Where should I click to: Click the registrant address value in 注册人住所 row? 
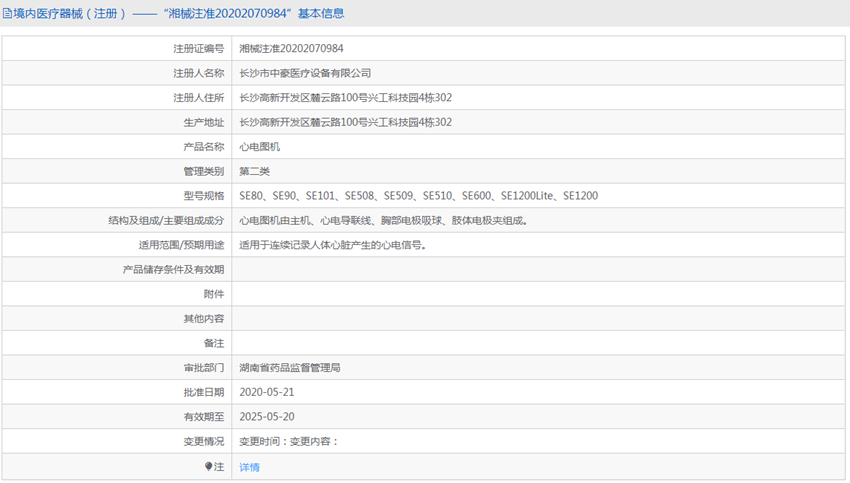coord(345,98)
